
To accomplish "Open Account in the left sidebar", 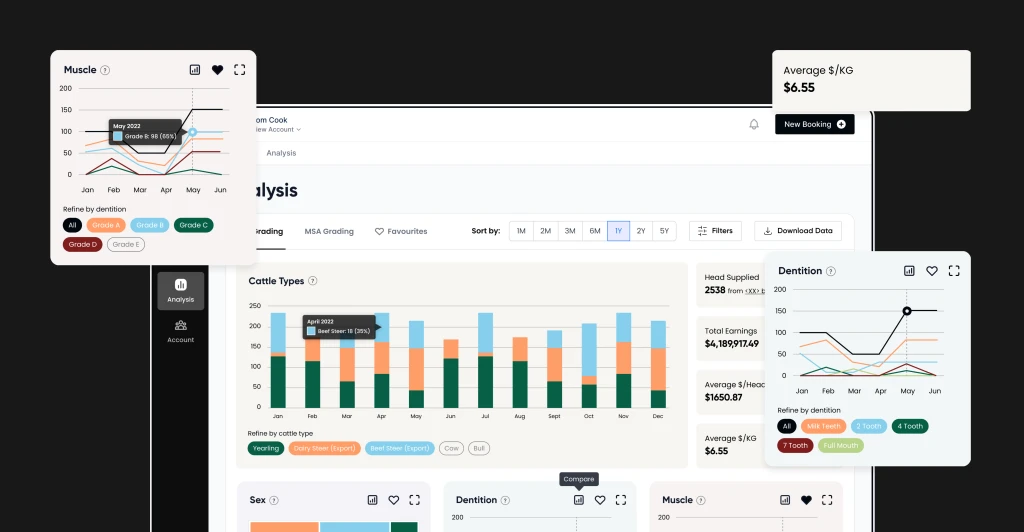I will [180, 331].
